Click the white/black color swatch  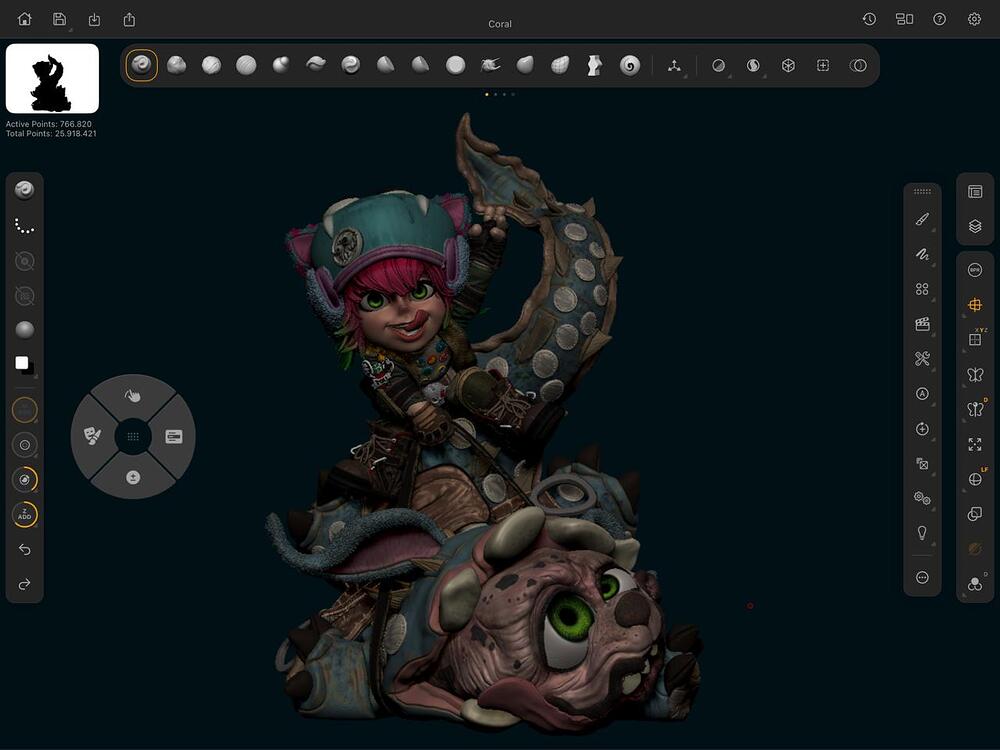24,365
